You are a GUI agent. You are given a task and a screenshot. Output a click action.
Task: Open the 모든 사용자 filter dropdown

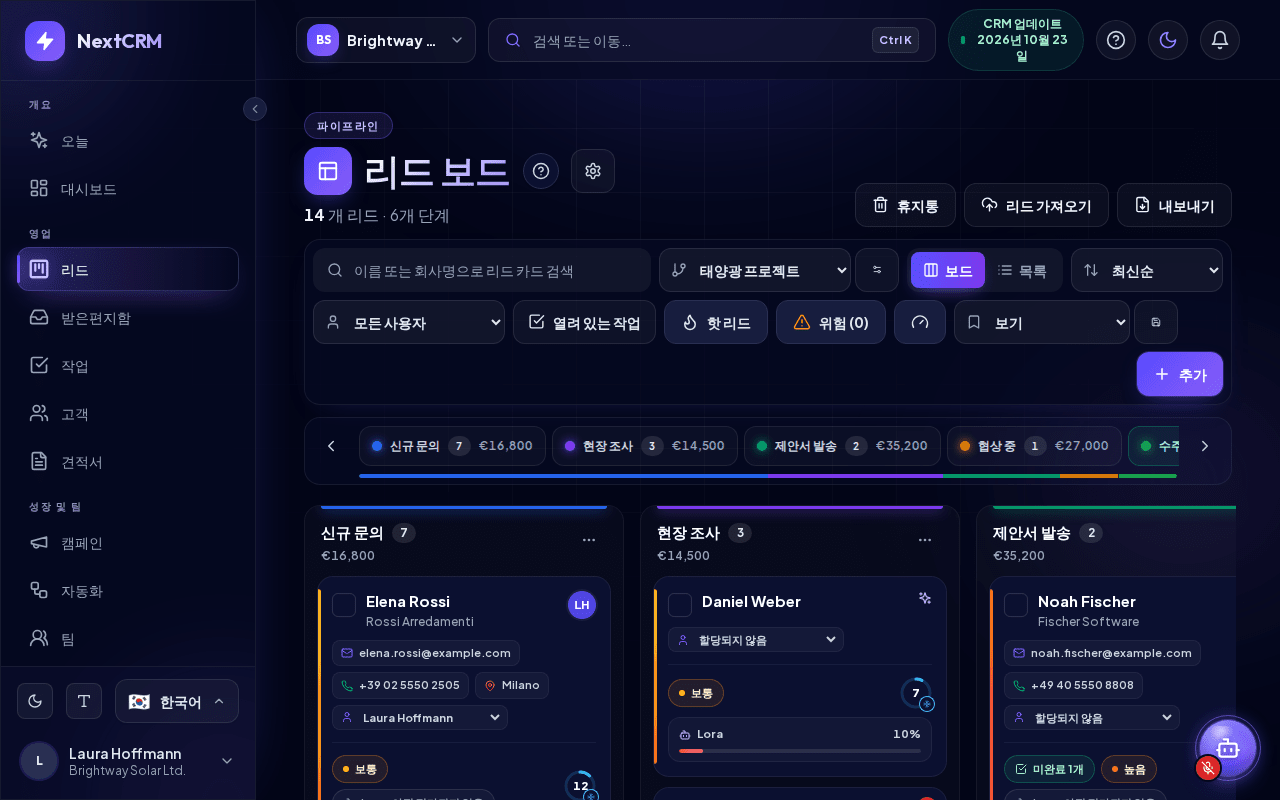409,322
